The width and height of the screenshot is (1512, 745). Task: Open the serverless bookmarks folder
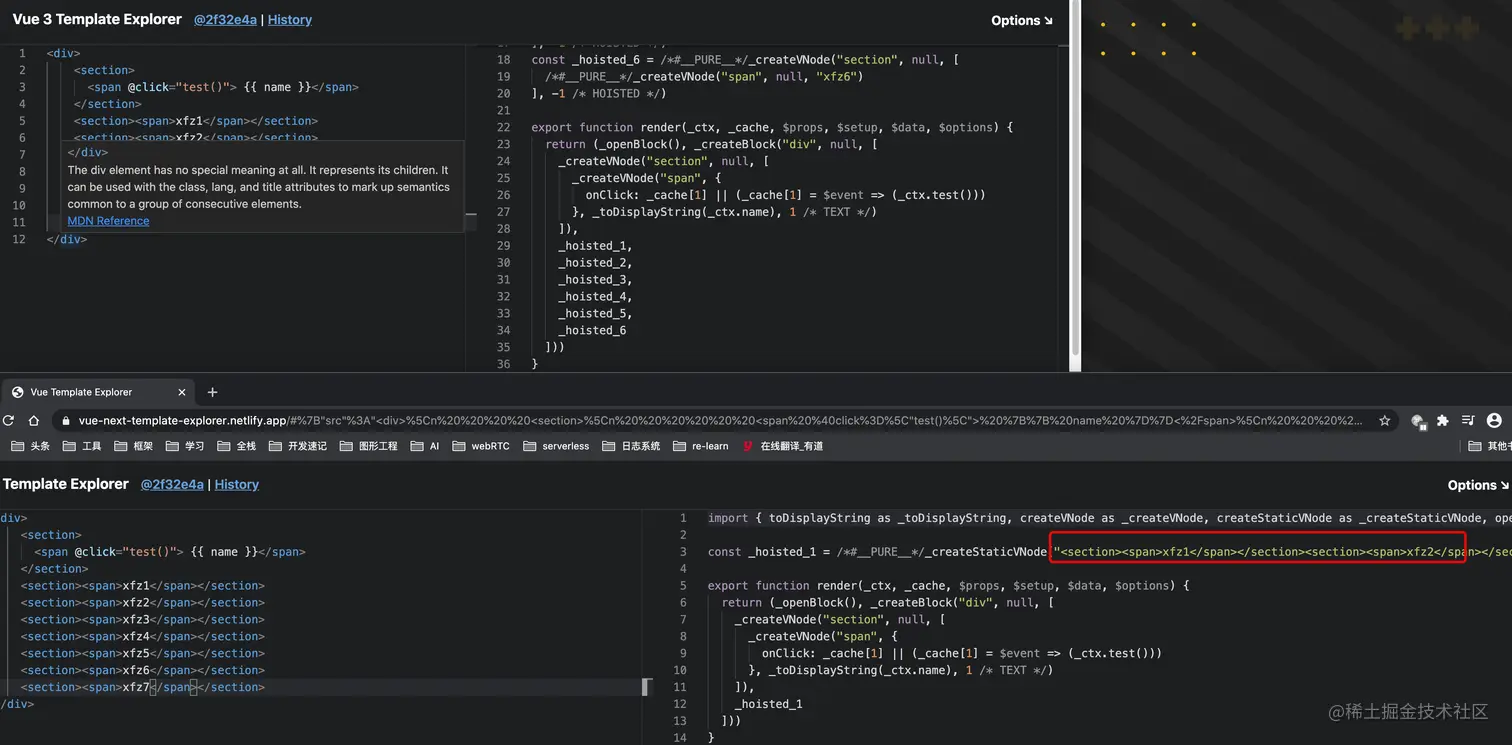click(556, 446)
